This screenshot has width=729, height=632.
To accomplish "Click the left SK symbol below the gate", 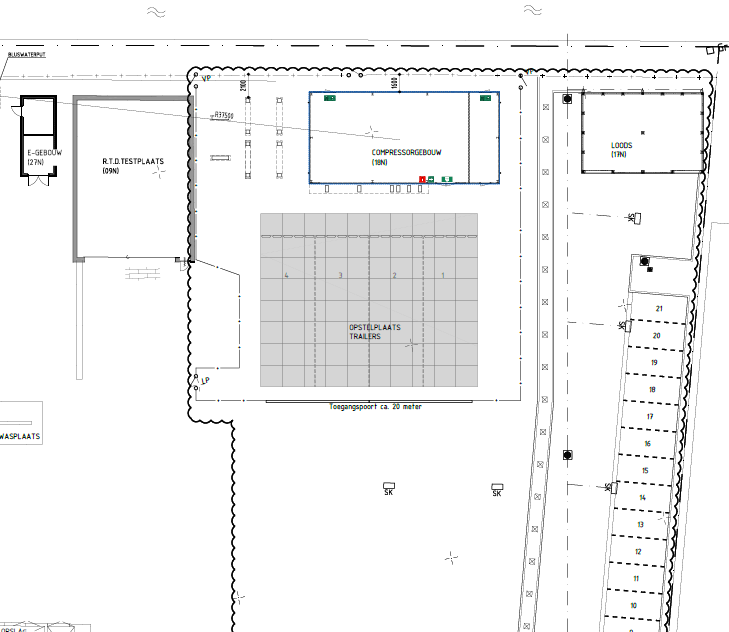I will point(389,489).
